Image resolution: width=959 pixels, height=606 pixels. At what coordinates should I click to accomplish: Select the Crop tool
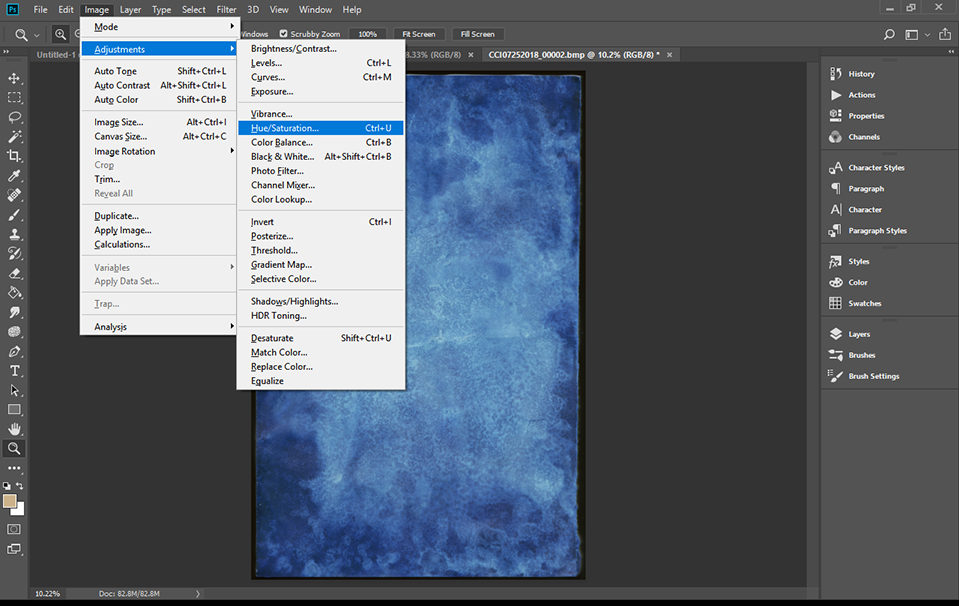pos(14,156)
